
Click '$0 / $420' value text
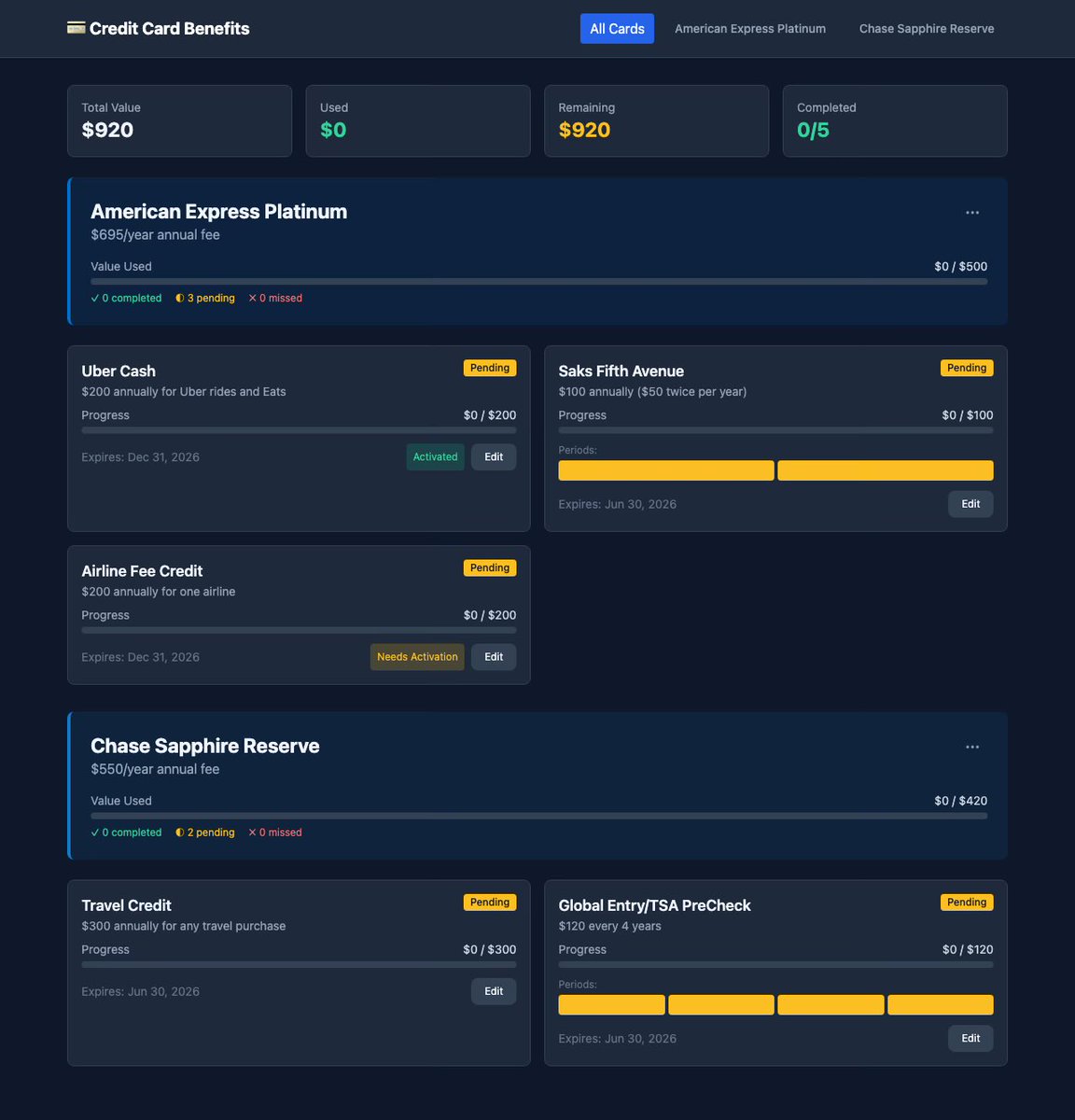[x=960, y=801]
